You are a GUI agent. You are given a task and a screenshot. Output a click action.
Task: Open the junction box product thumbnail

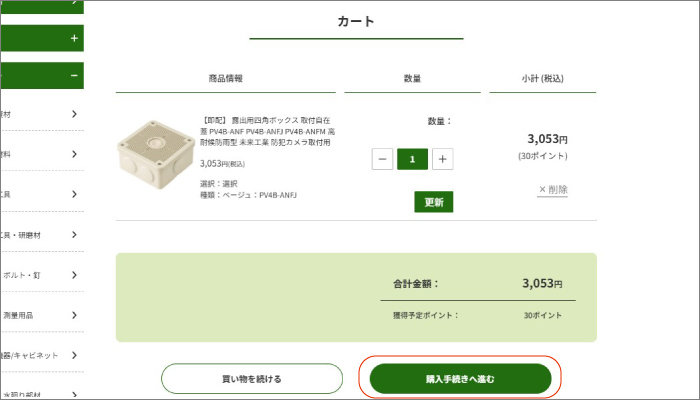(153, 159)
